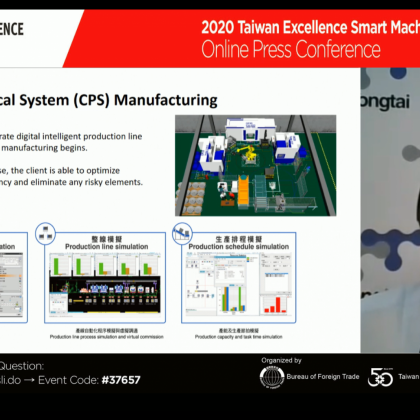
Task: Click the 50th anniversary logo
Action: [380, 377]
